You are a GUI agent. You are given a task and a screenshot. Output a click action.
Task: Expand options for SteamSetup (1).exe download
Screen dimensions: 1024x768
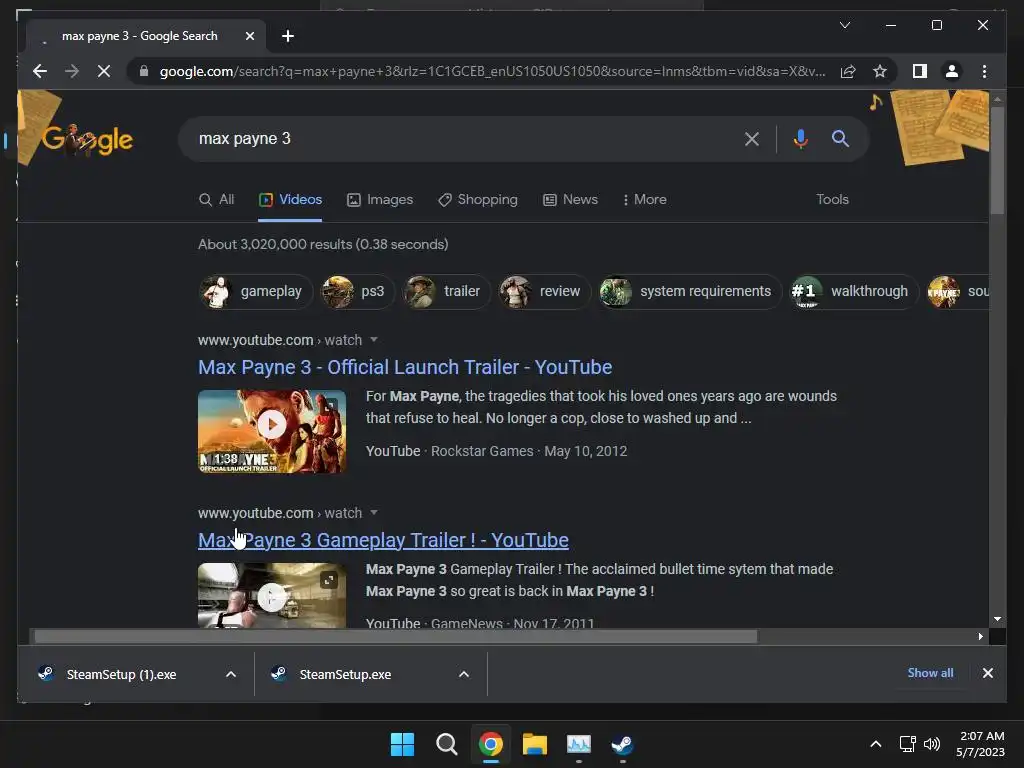point(231,674)
